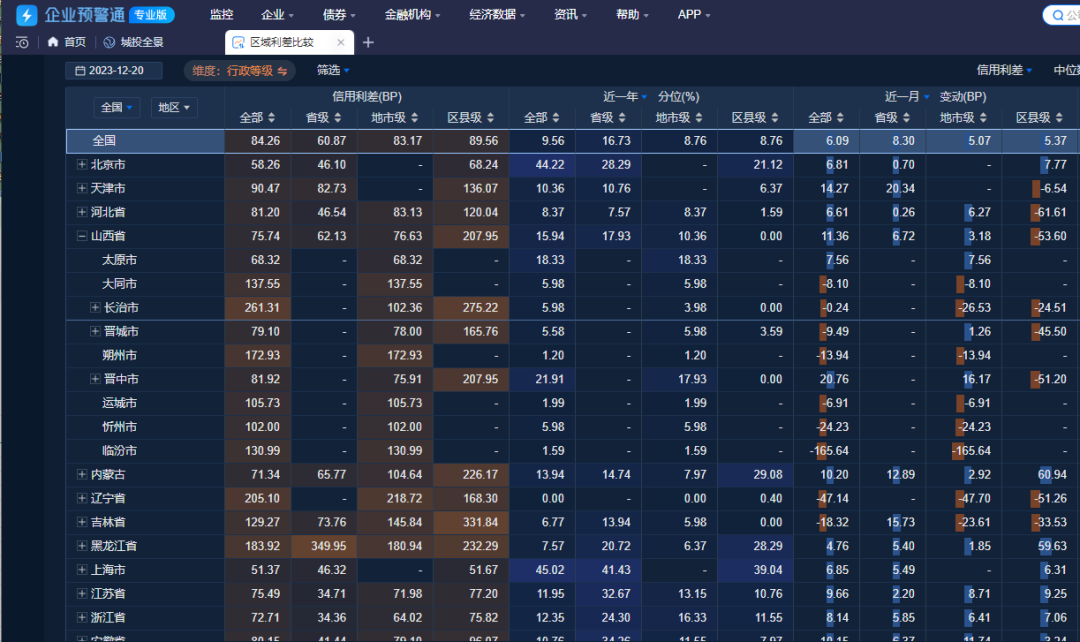Expand the 北京市 row
The height and width of the screenshot is (642, 1080).
(x=81, y=165)
